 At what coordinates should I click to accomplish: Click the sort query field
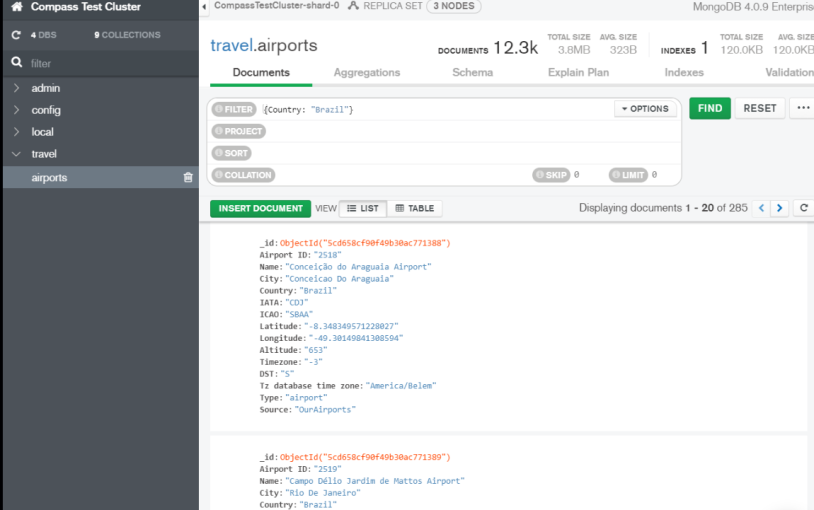(x=465, y=153)
